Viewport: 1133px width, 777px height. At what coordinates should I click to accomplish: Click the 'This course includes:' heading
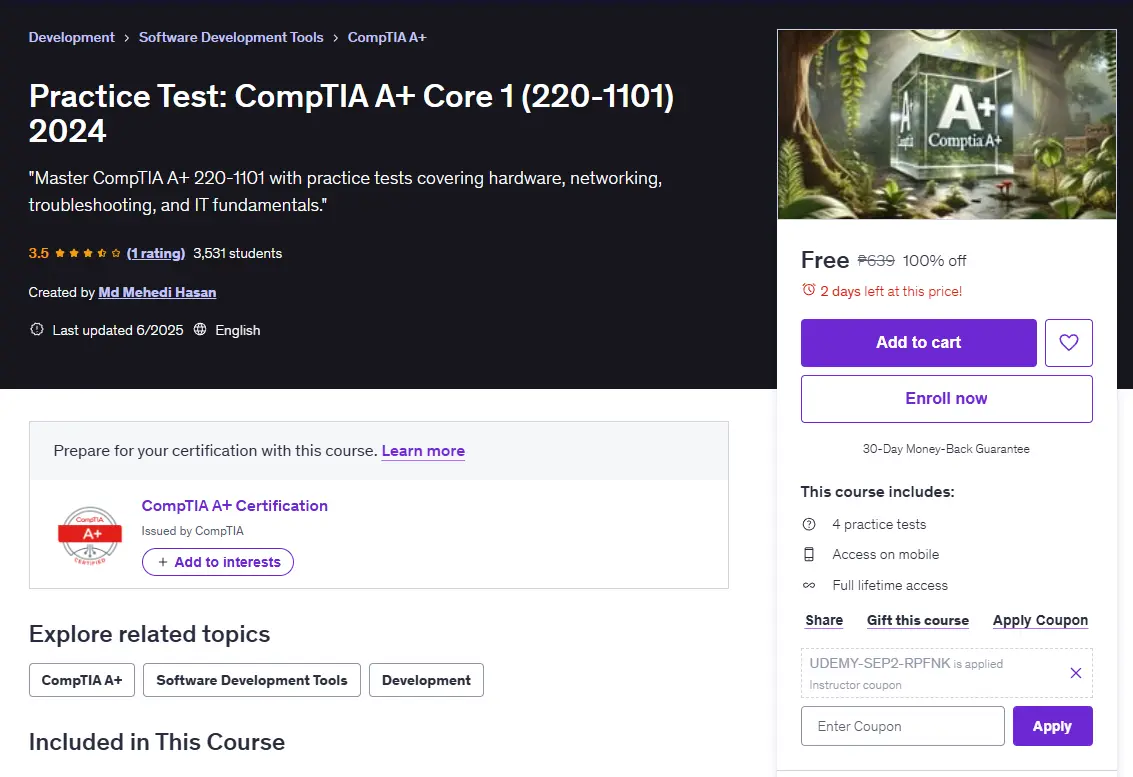tap(877, 491)
